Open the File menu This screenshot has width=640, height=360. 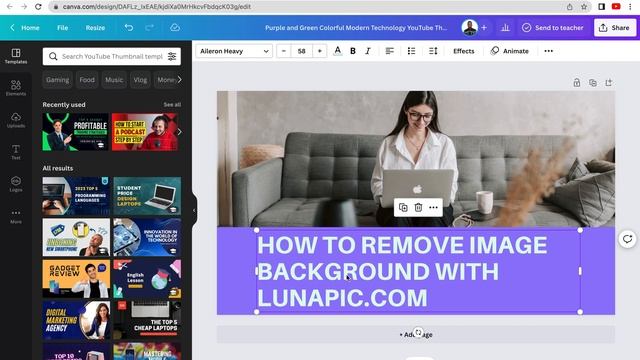coord(62,28)
